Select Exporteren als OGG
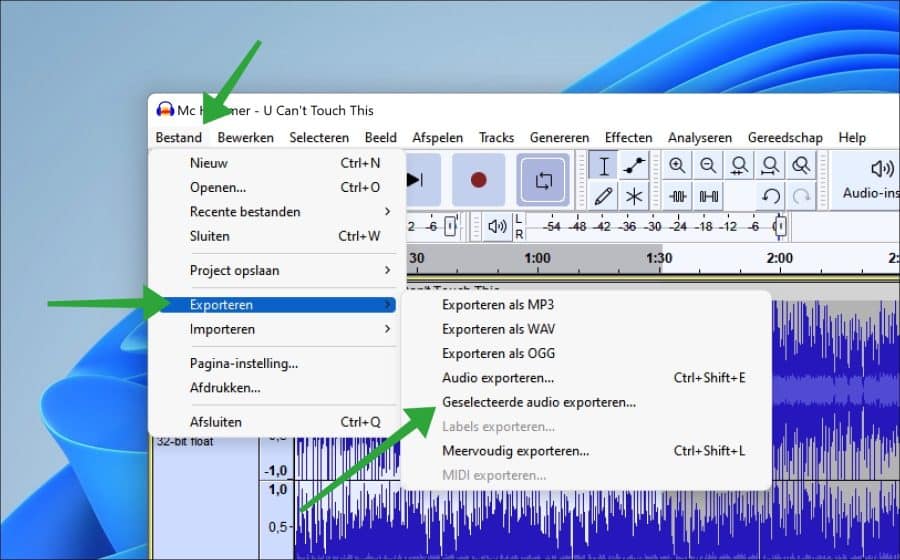The image size is (900, 560). [586, 353]
